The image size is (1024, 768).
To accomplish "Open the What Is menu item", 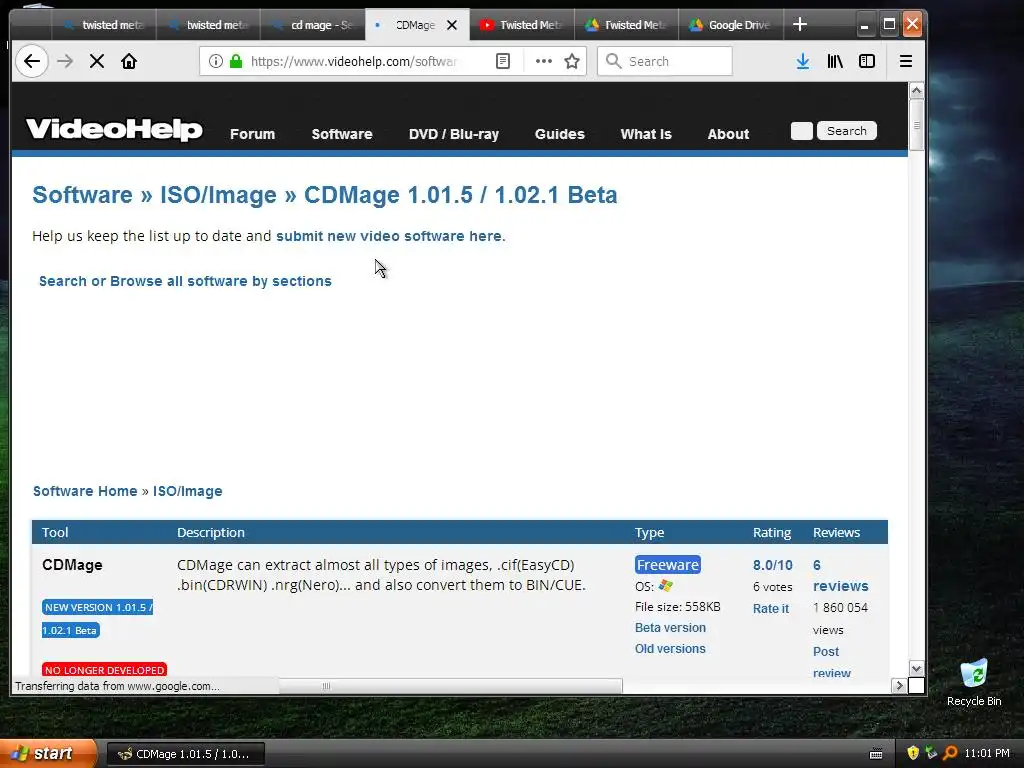I will tap(646, 134).
